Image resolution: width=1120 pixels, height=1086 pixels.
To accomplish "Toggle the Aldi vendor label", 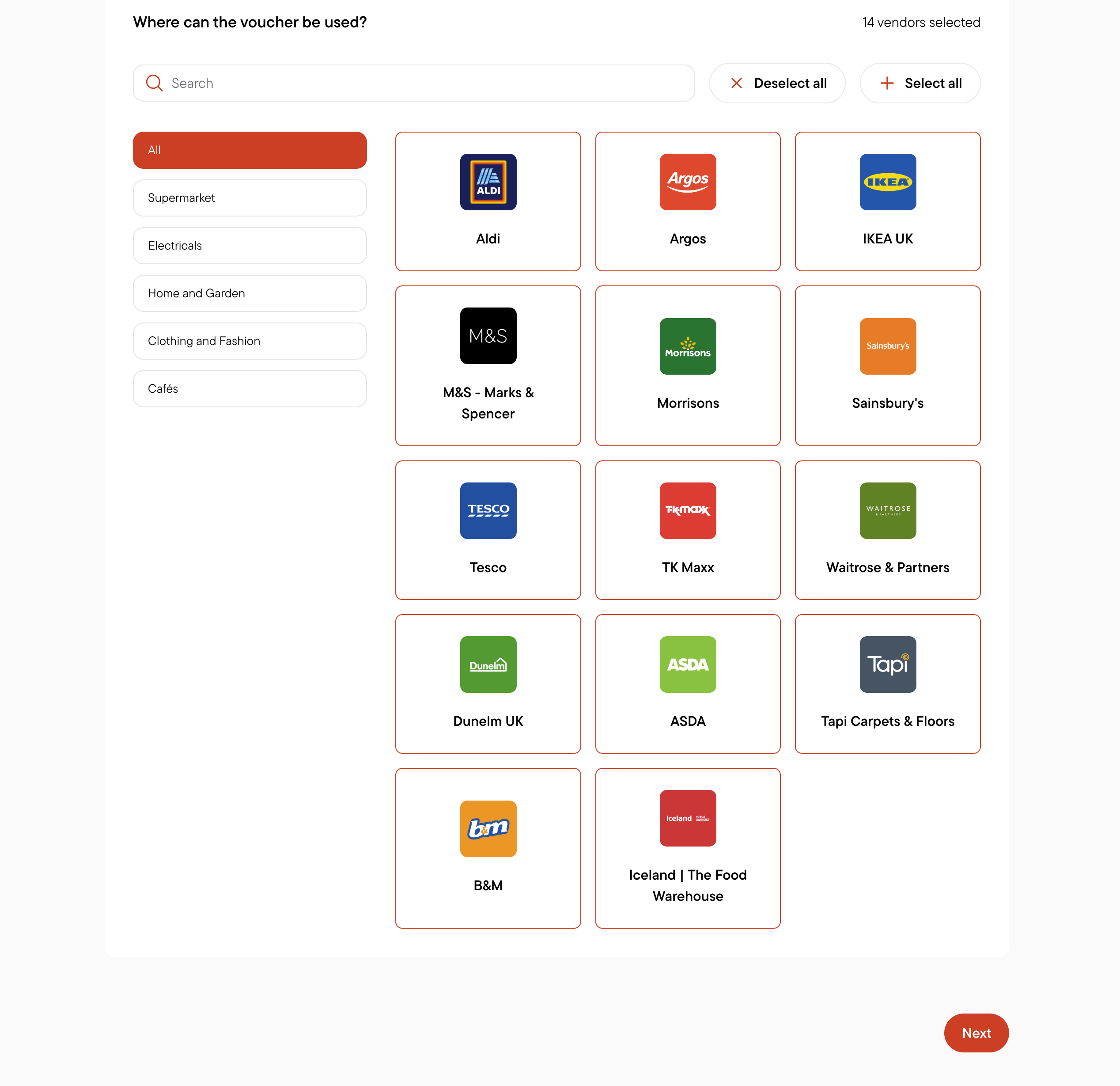I will click(x=488, y=239).
